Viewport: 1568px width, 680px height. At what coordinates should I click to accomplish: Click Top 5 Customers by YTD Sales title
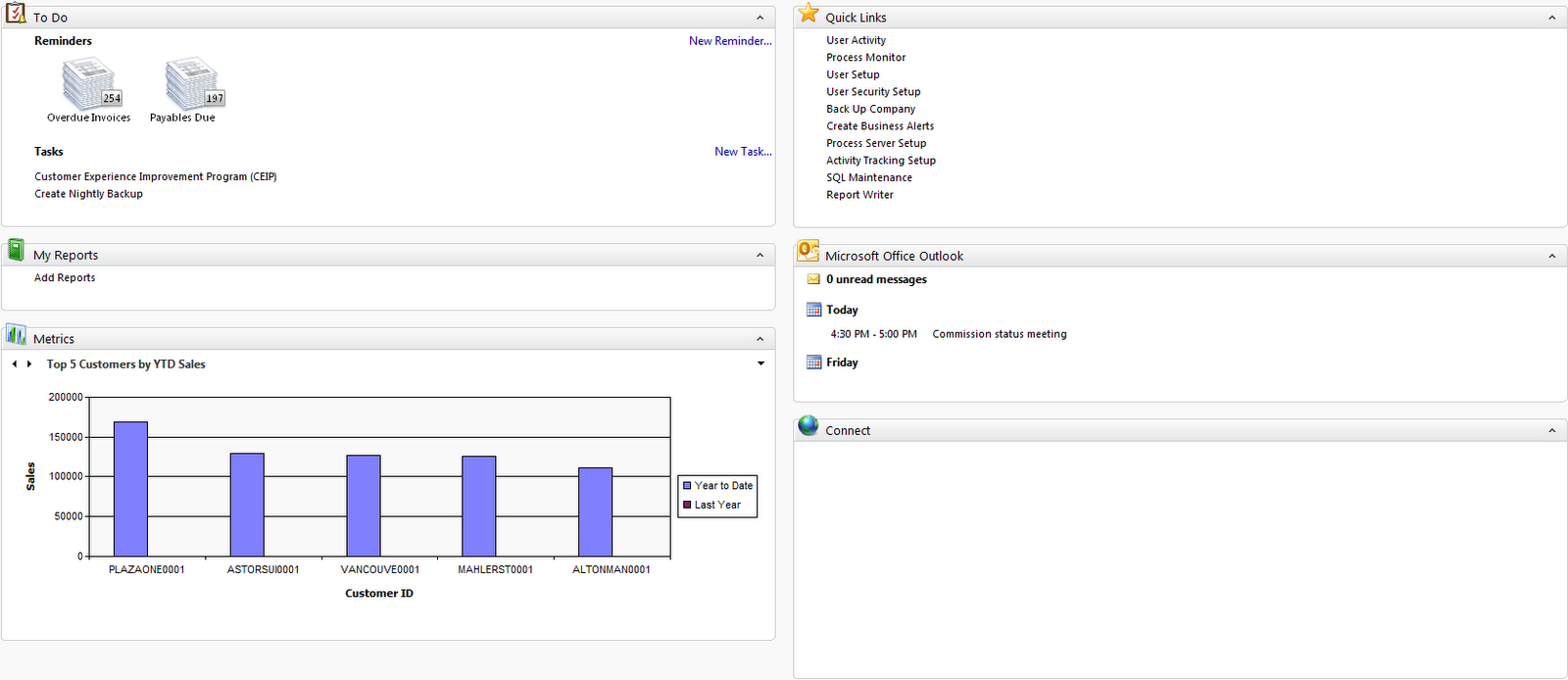(125, 364)
